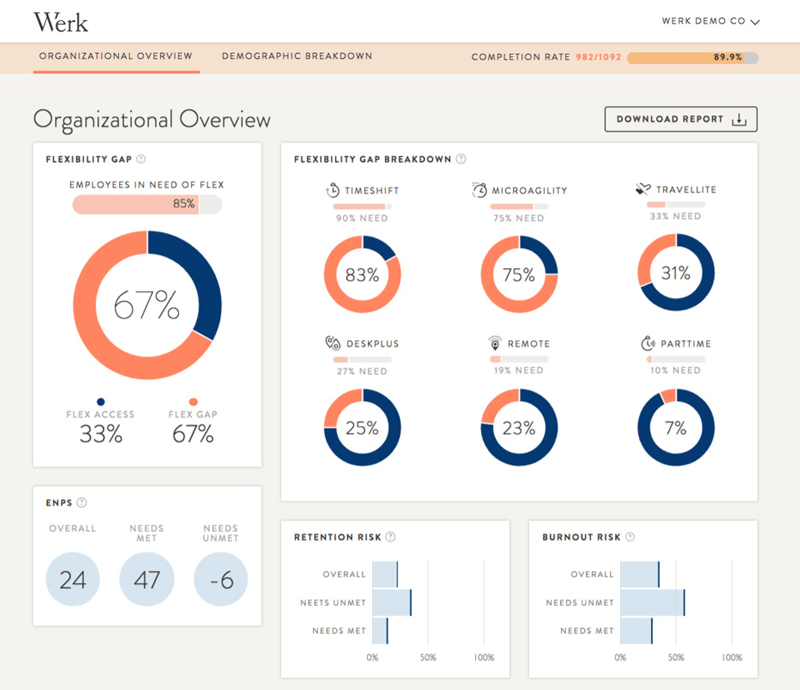The image size is (800, 690).
Task: Download the report
Action: [x=681, y=119]
